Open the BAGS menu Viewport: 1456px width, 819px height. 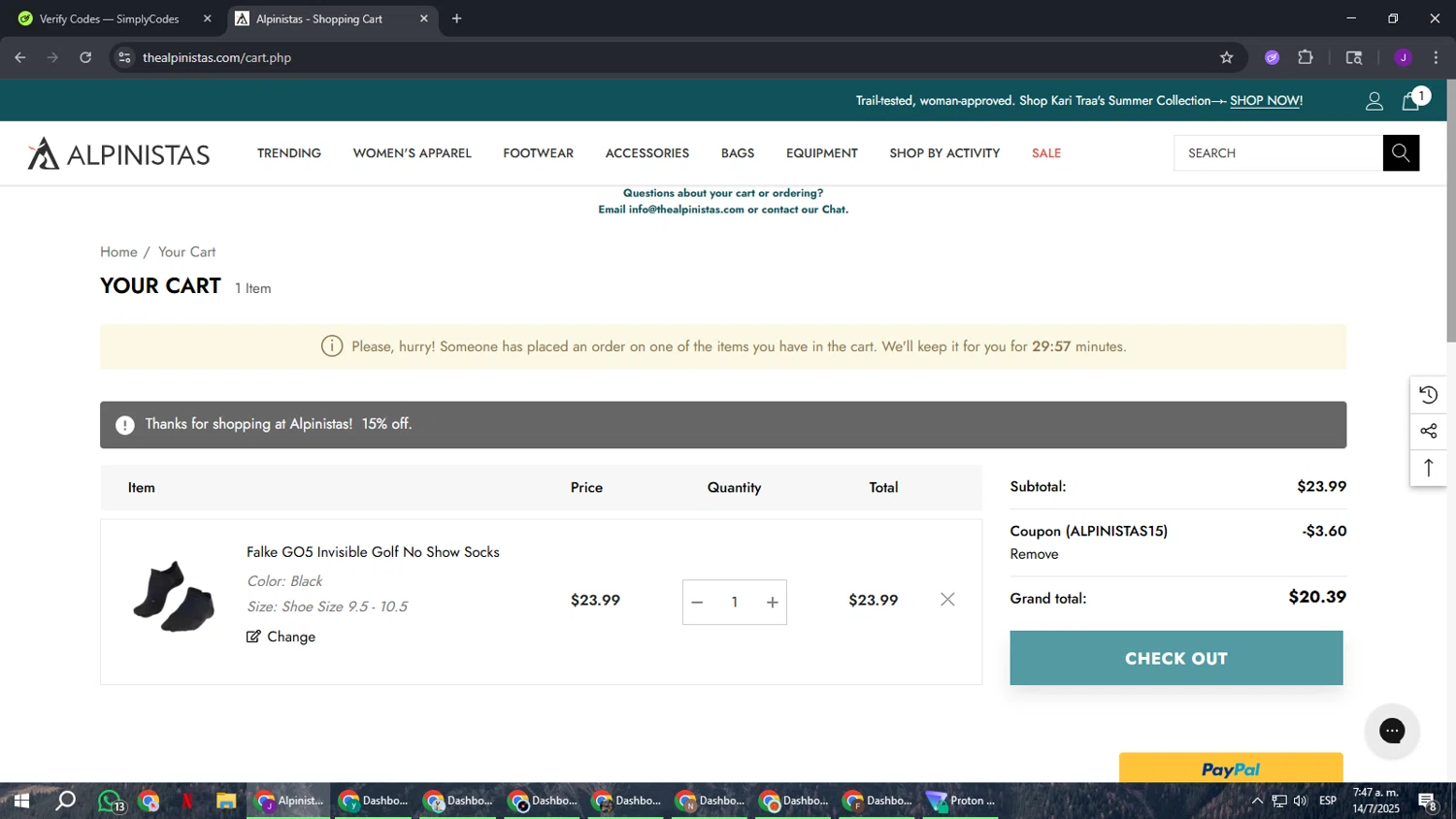pos(738,153)
